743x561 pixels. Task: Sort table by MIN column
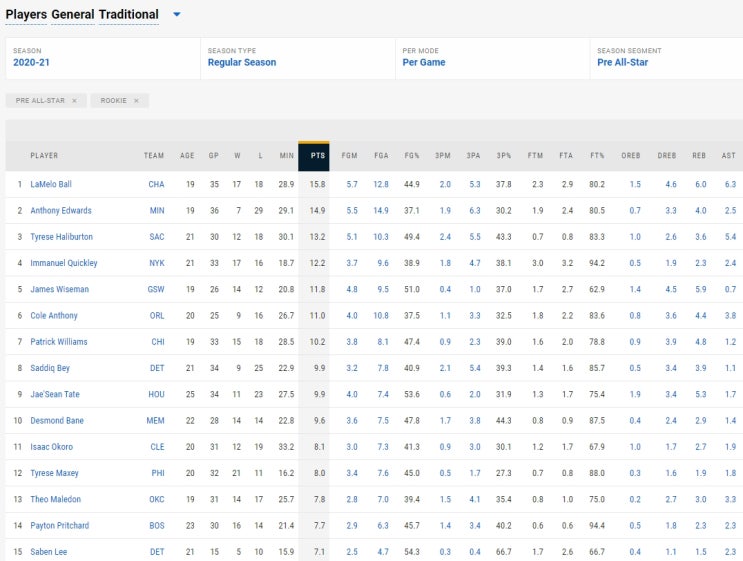pyautogui.click(x=287, y=156)
